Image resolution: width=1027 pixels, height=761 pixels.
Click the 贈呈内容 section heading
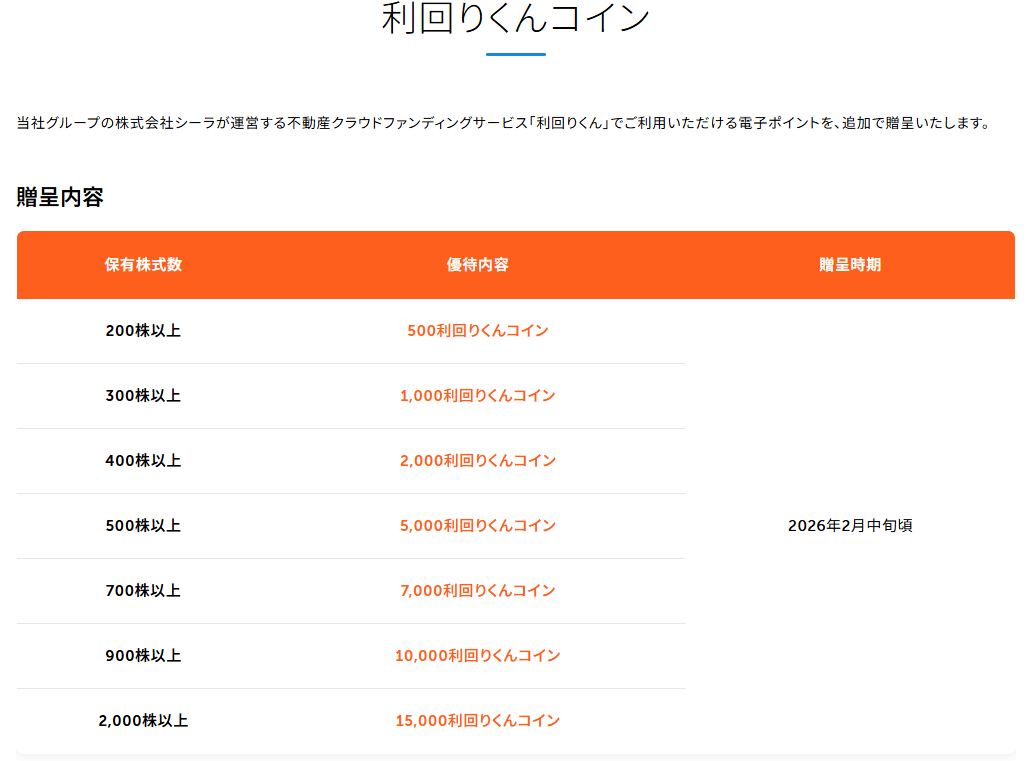(60, 197)
